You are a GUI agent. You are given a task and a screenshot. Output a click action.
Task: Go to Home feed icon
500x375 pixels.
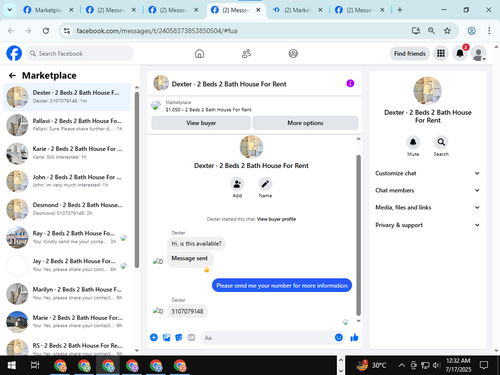pos(199,53)
